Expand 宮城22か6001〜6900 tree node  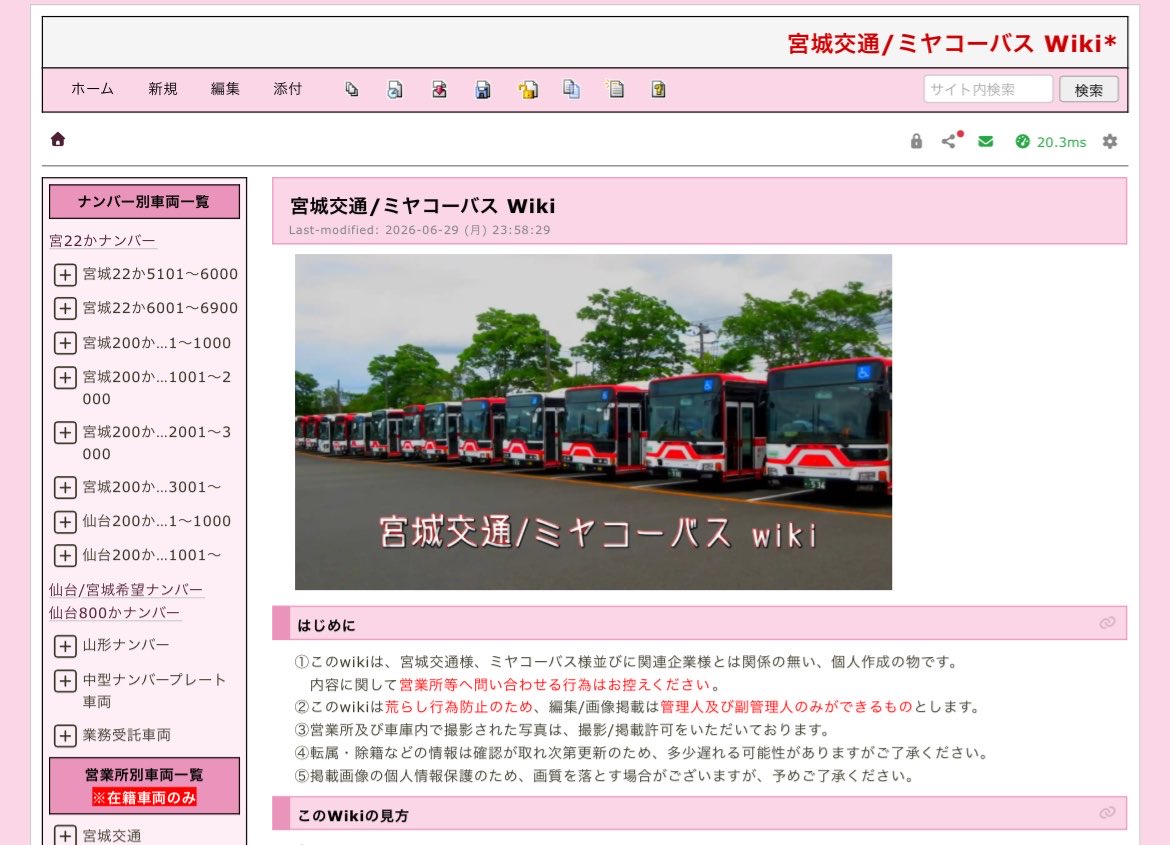(x=65, y=308)
